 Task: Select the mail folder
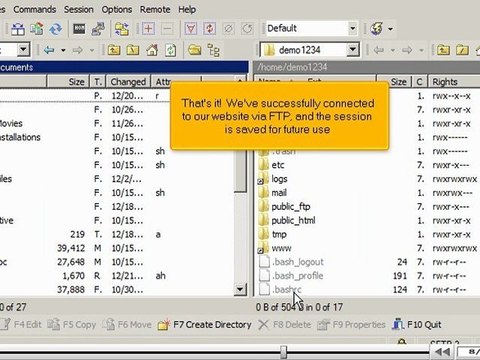tap(273, 192)
